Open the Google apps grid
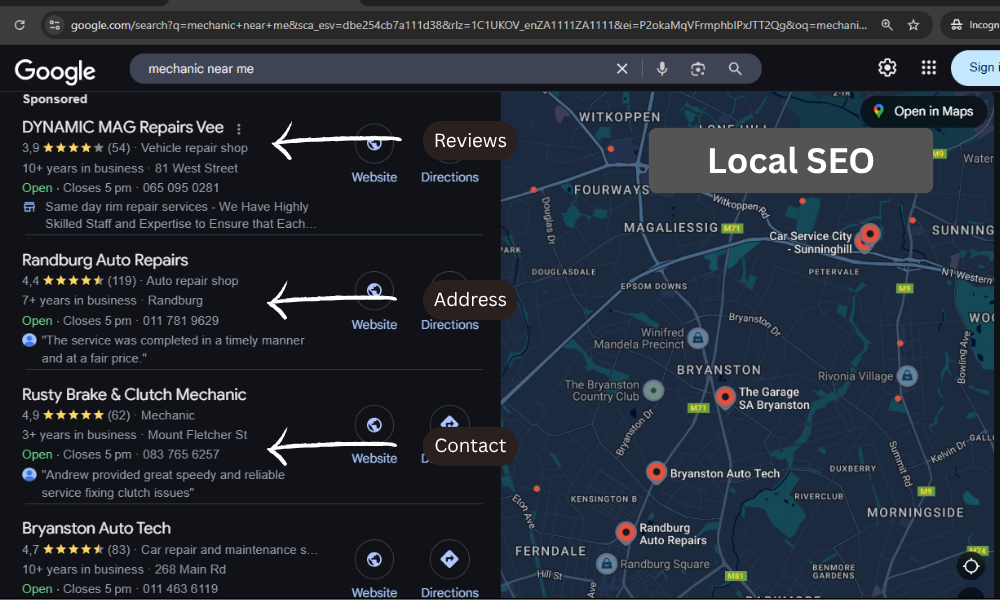Image resolution: width=1000 pixels, height=600 pixels. 929,68
